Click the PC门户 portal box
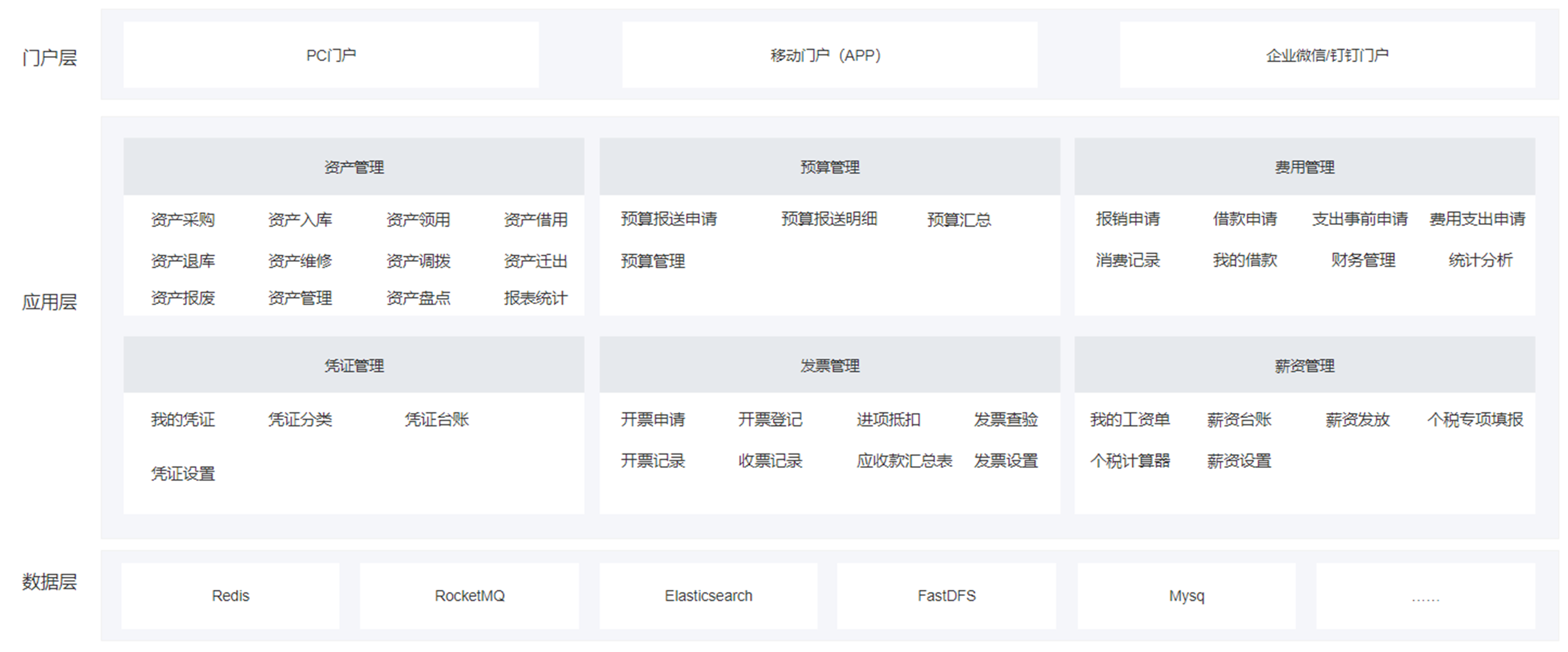 330,55
